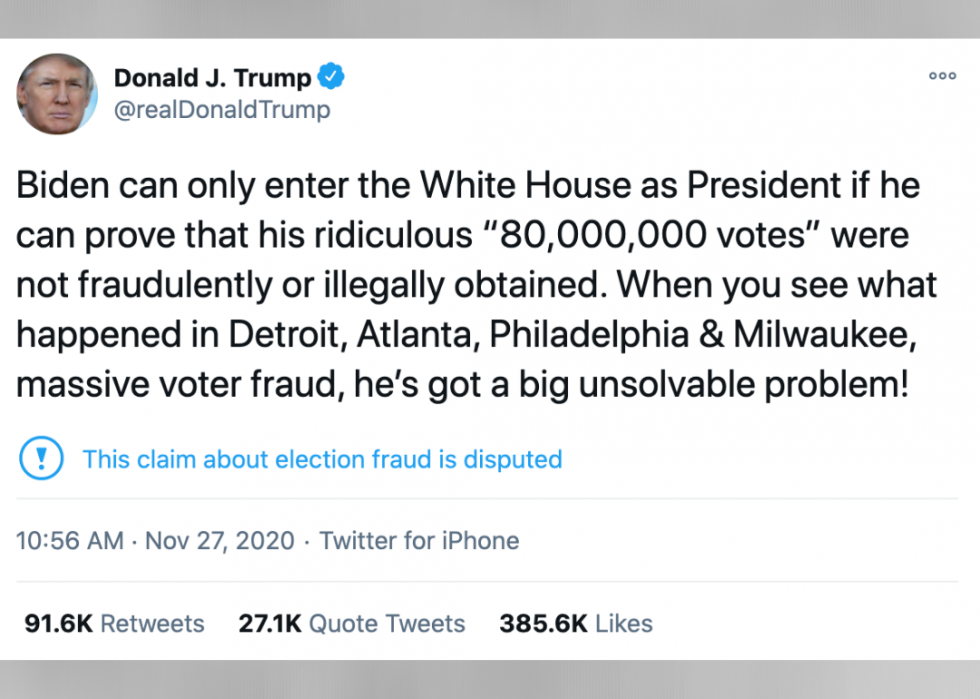The image size is (980, 699).
Task: Click the Nov 27, 2020 date
Action: point(220,541)
